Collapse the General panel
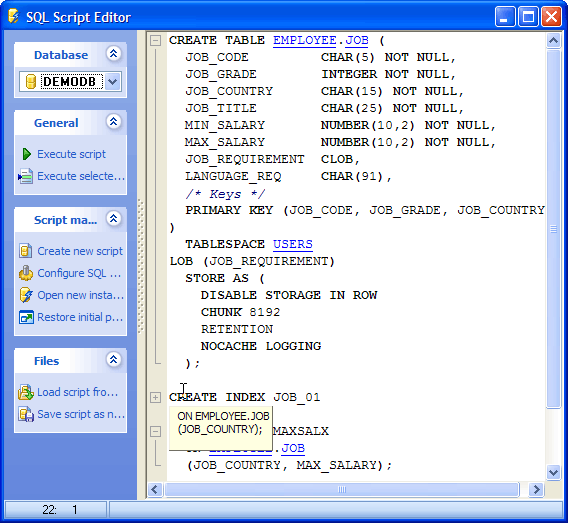The width and height of the screenshot is (568, 523). pos(114,122)
